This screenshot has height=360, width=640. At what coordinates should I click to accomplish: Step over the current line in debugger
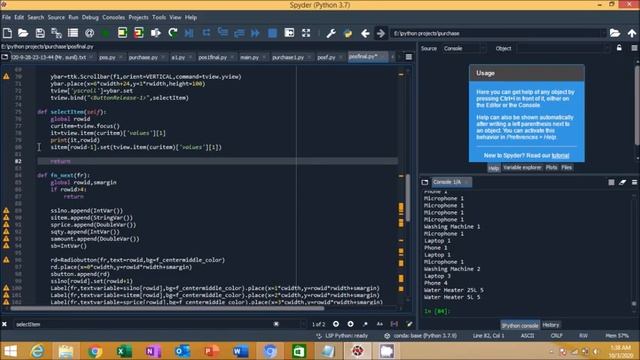(x=206, y=33)
